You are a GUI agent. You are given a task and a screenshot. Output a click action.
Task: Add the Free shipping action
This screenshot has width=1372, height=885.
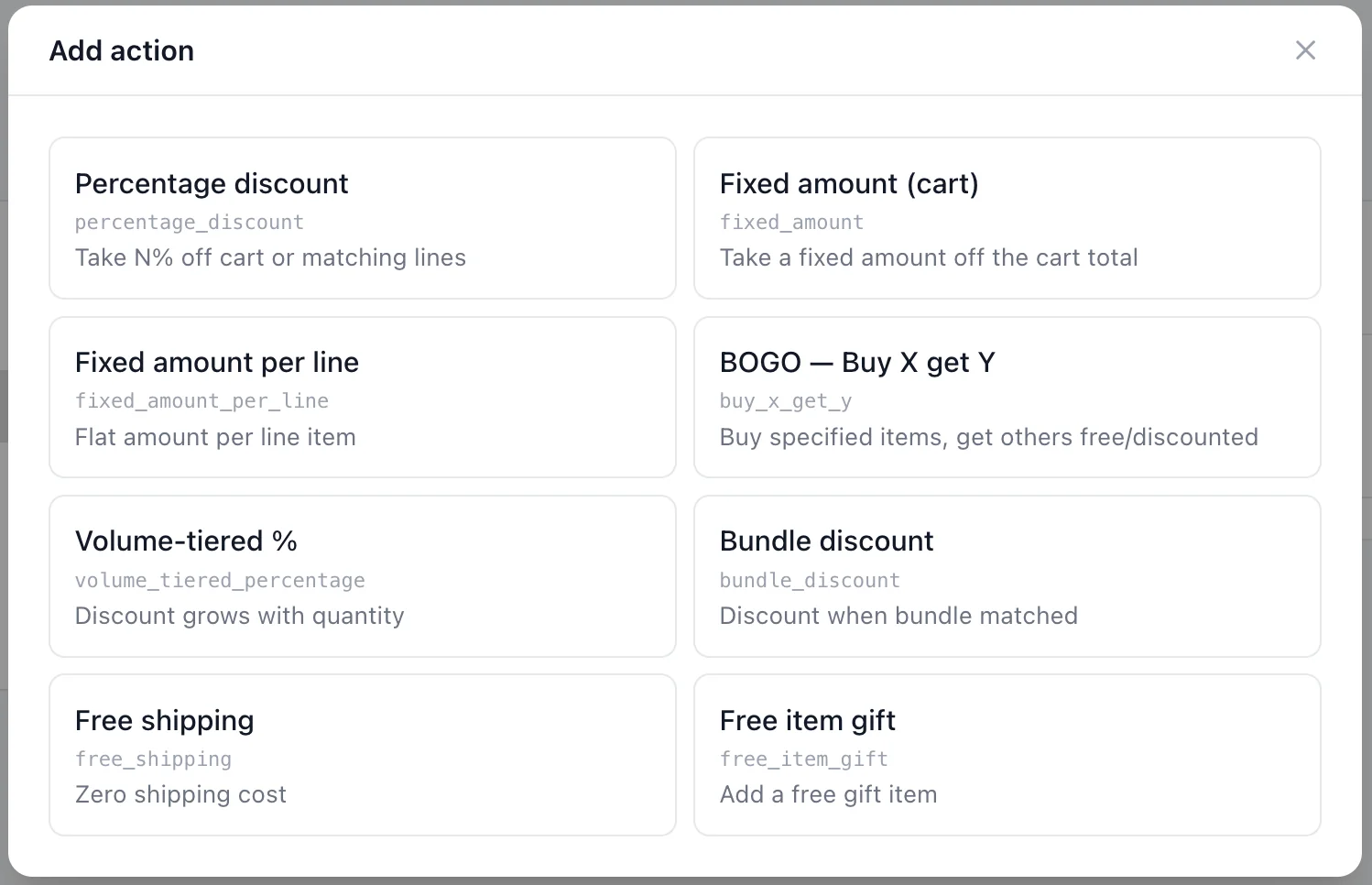(362, 755)
